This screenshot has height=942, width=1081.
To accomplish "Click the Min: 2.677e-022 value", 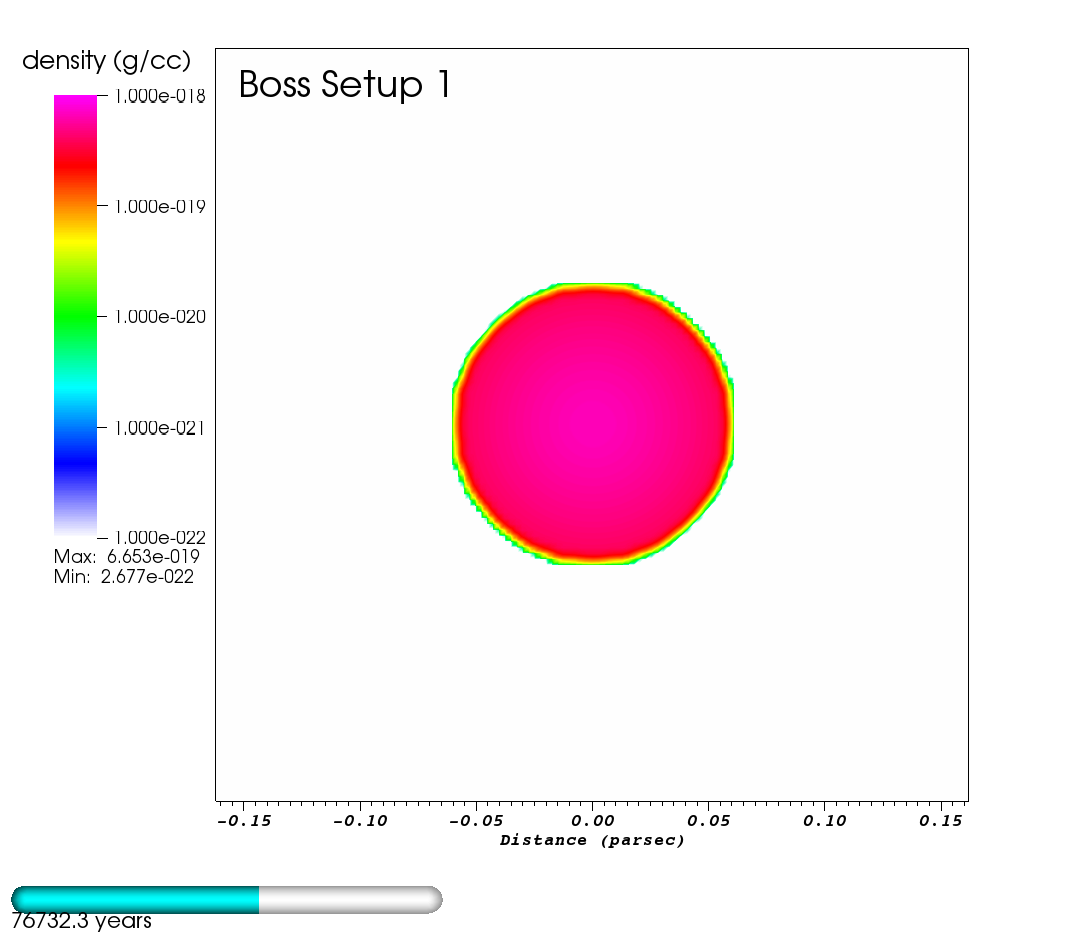I will pos(124,577).
